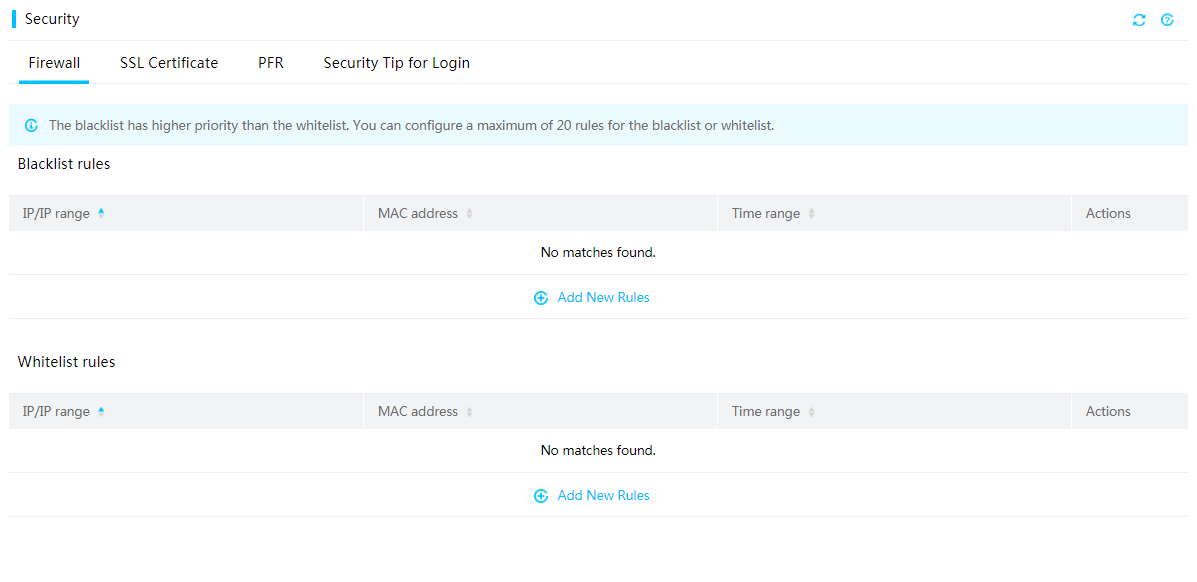Sort blacklist by MAC address arrow
Image resolution: width=1197 pixels, height=582 pixels.
tap(469, 214)
